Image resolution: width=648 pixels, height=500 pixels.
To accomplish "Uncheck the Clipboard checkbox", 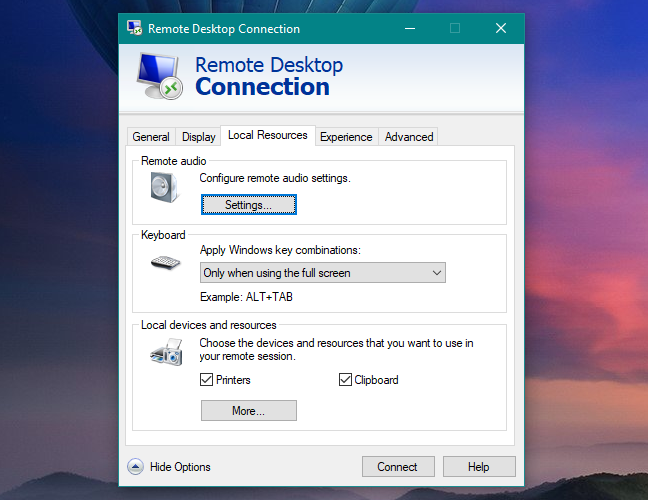I will point(345,379).
